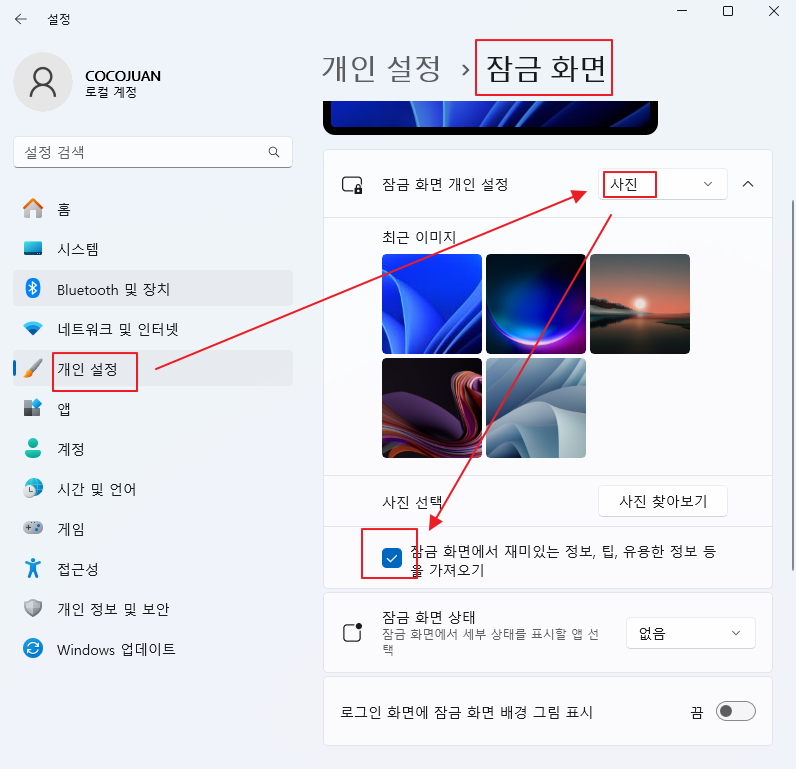Viewport: 796px width, 769px height.
Task: Click the 홈 house icon
Action: tap(33, 209)
